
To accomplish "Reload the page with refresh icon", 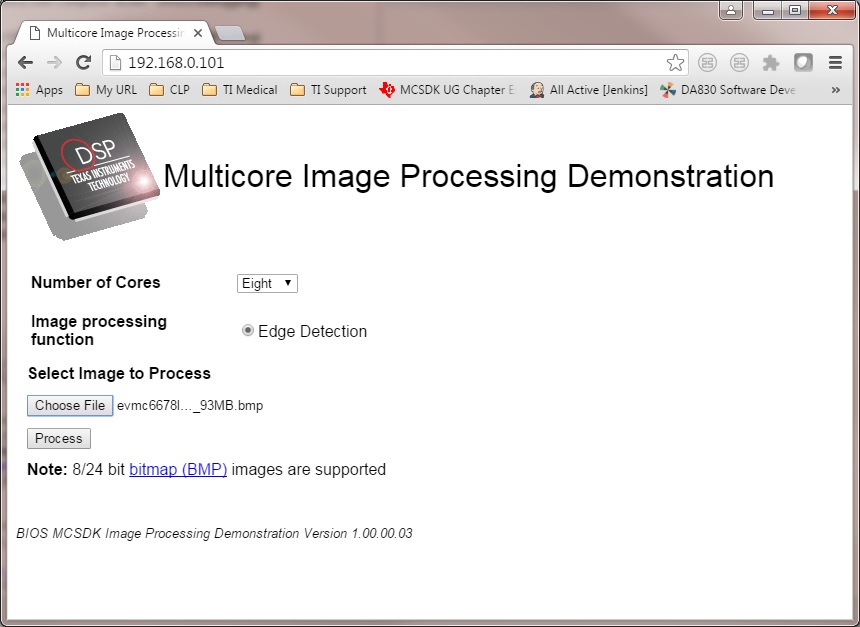I will click(x=84, y=63).
